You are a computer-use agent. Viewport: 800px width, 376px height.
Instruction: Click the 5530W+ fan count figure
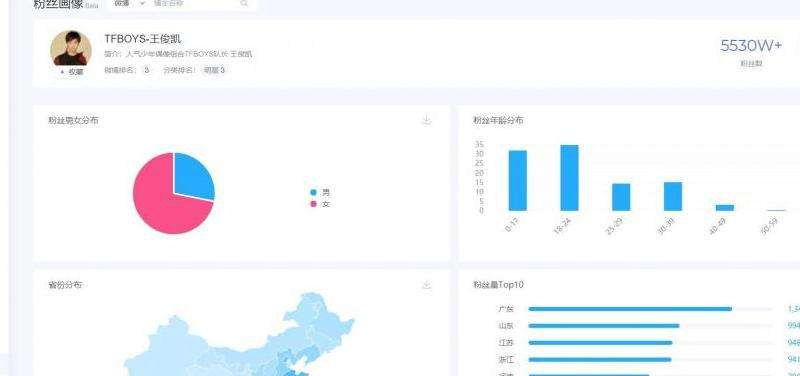[751, 46]
